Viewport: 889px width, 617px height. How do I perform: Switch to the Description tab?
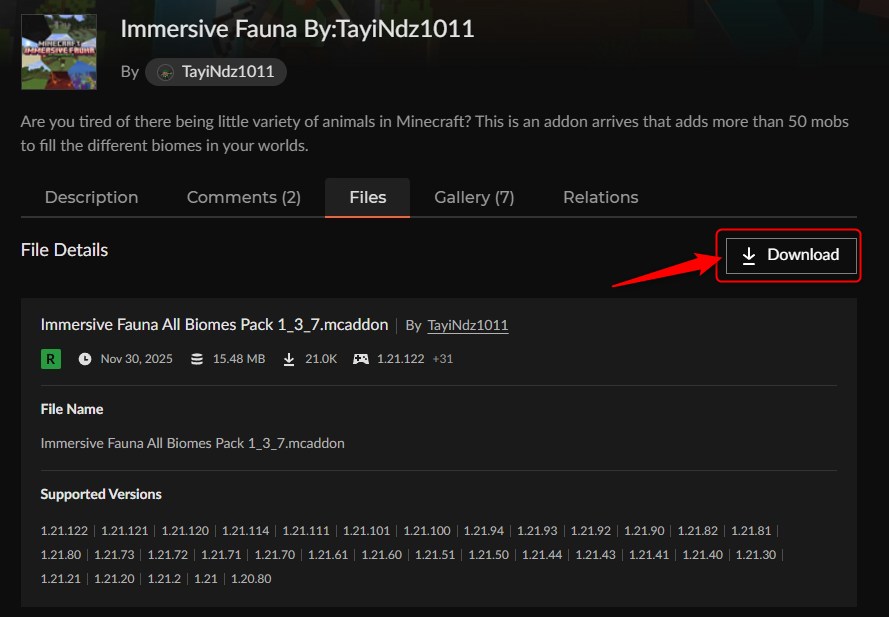pyautogui.click(x=91, y=197)
